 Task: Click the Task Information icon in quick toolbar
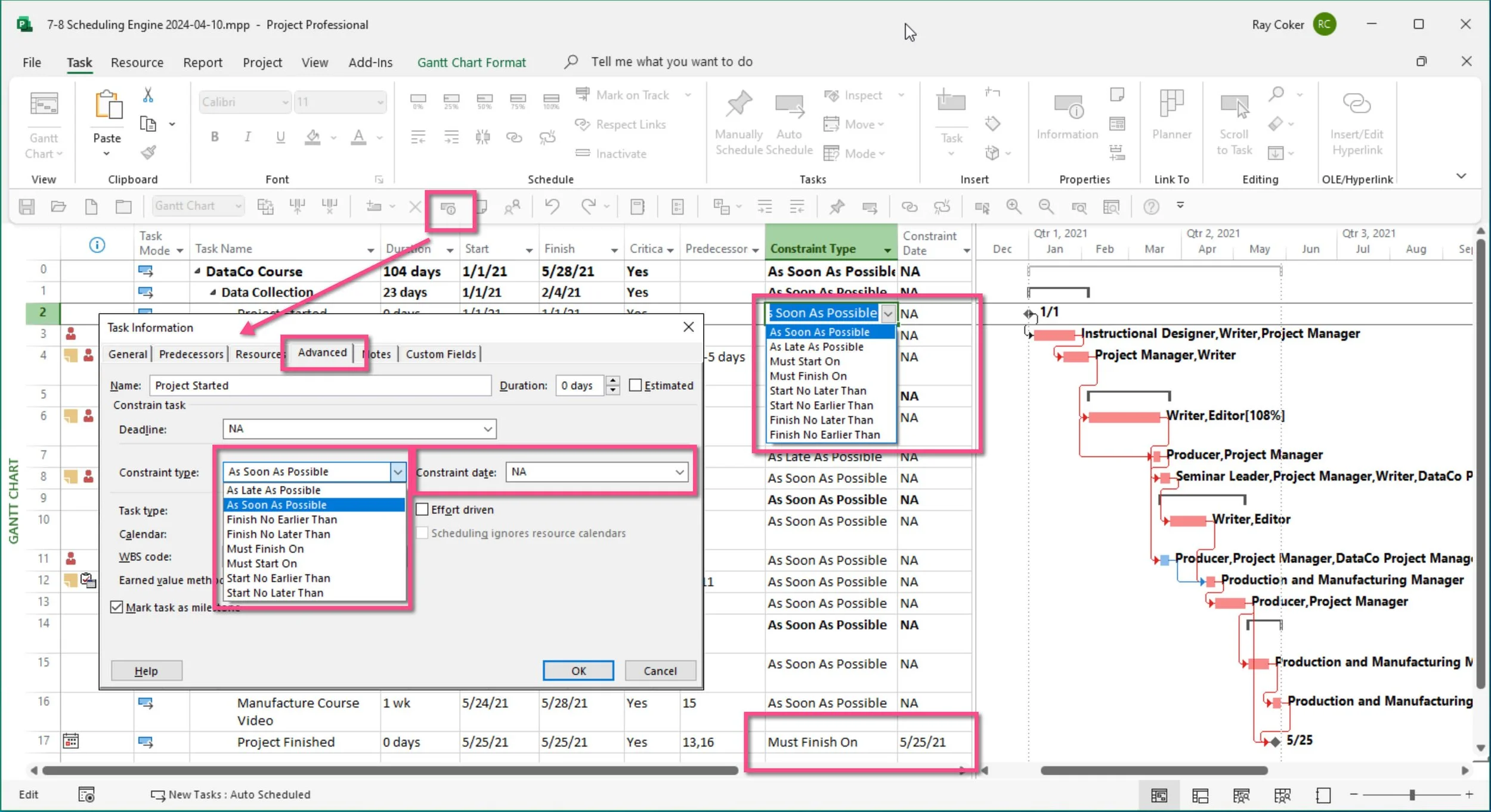[x=448, y=207]
